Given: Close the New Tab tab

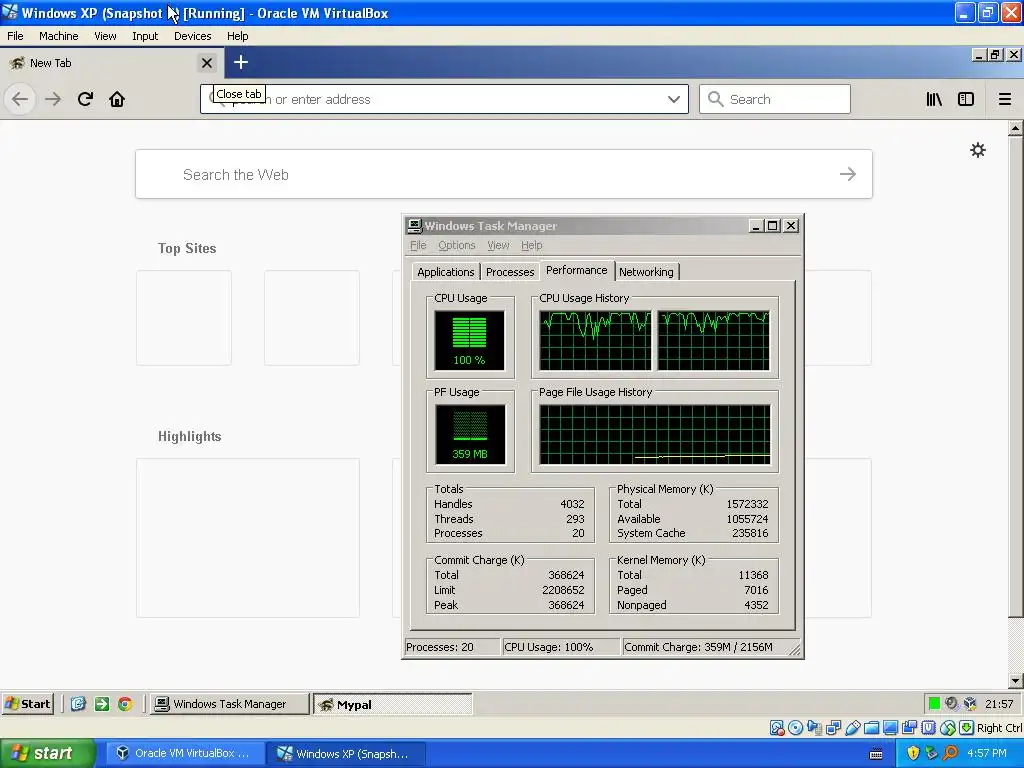Looking at the screenshot, I should [207, 63].
